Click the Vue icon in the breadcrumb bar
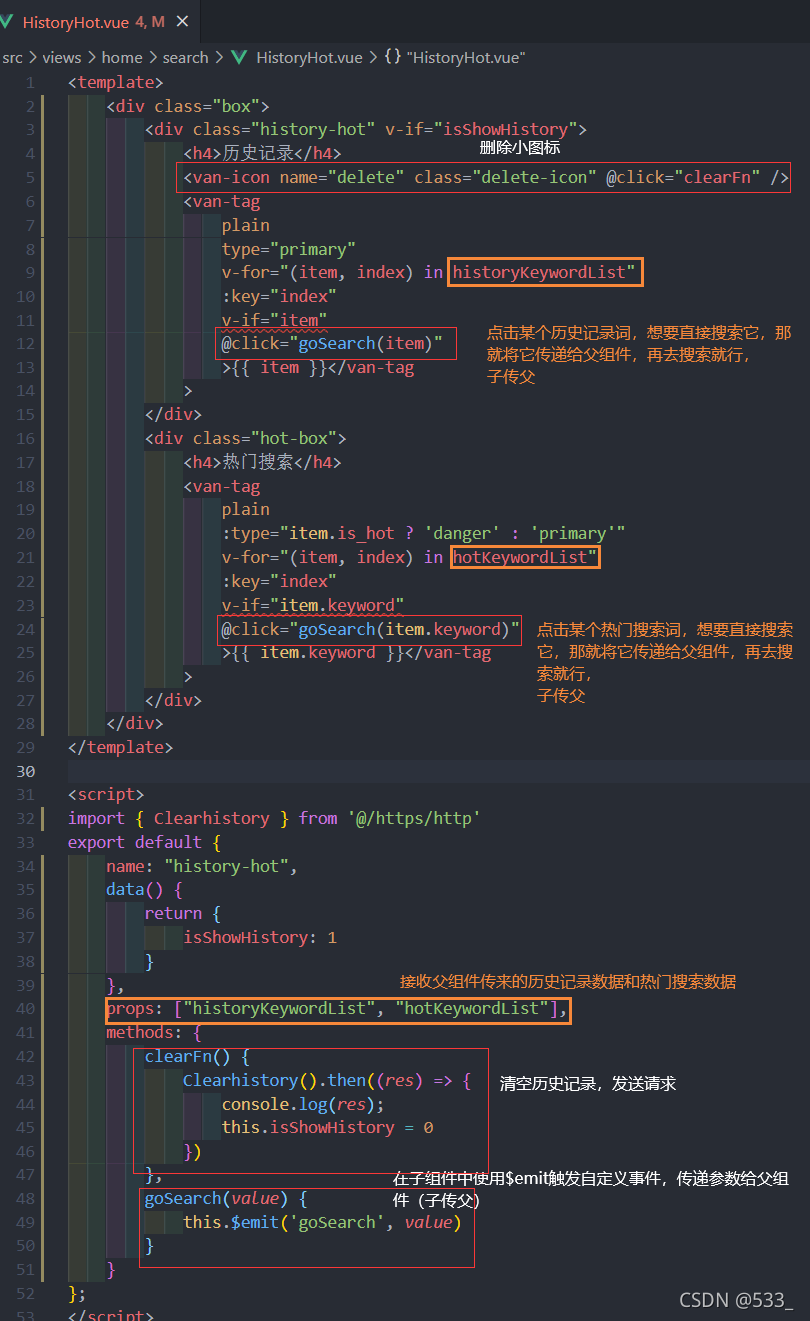Viewport: 810px width, 1321px height. [x=239, y=58]
